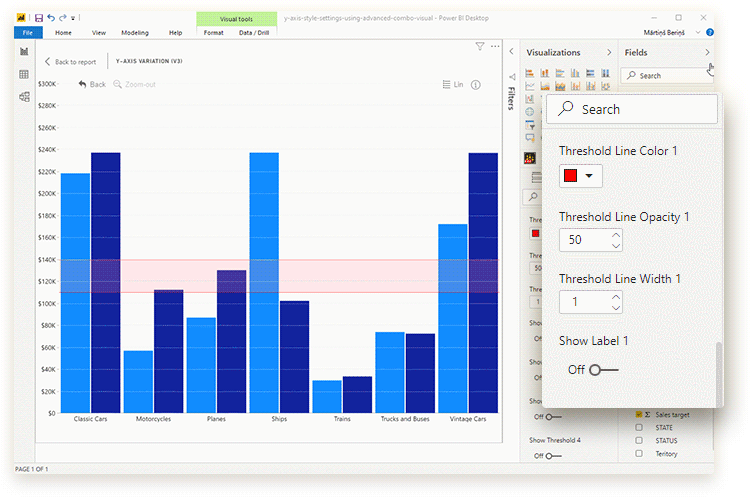Select the line and clustered column chart icon
Image resolution: width=750 pixels, height=500 pixels.
pyautogui.click(x=591, y=86)
